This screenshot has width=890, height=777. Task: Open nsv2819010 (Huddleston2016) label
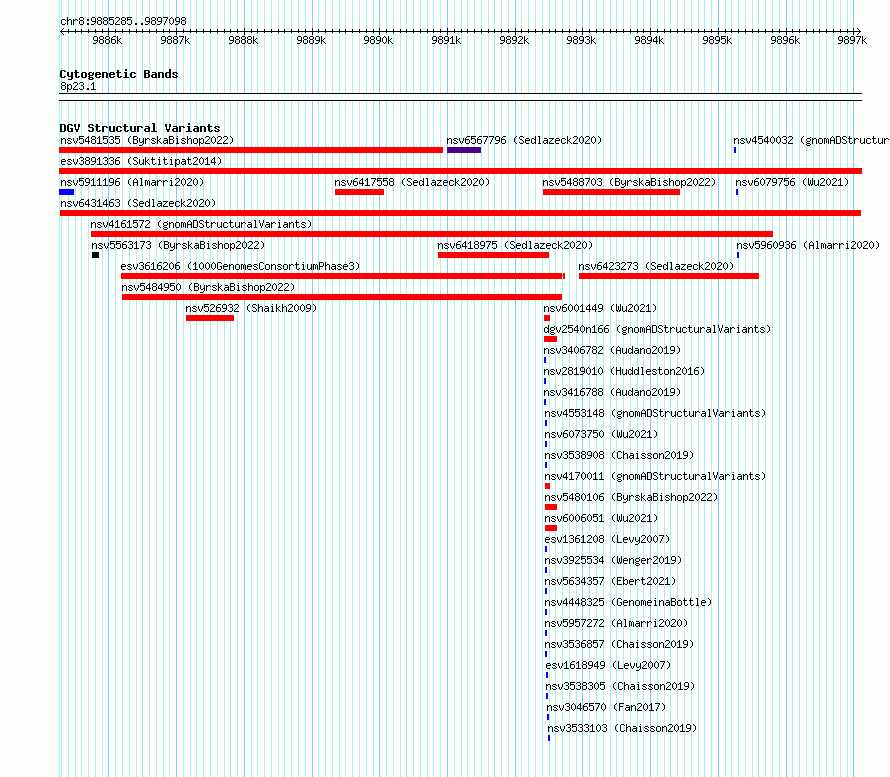click(x=624, y=371)
